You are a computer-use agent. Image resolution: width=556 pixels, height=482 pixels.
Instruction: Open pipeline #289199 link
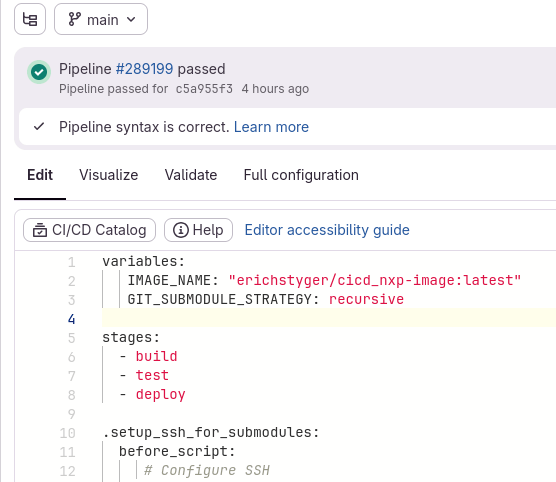pyautogui.click(x=144, y=69)
